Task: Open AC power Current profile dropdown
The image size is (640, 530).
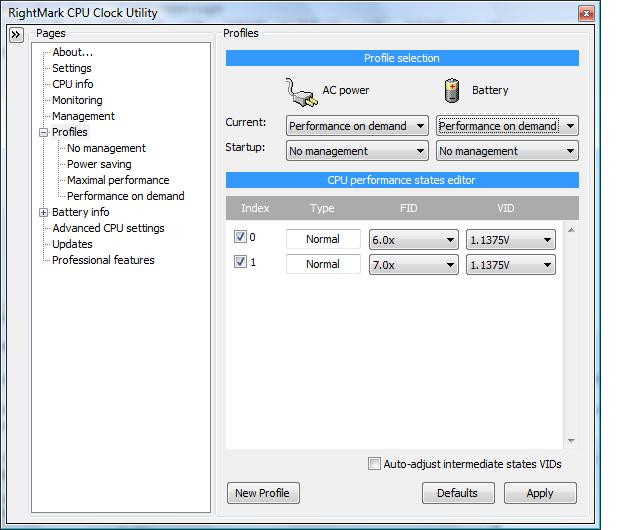Action: click(x=357, y=126)
